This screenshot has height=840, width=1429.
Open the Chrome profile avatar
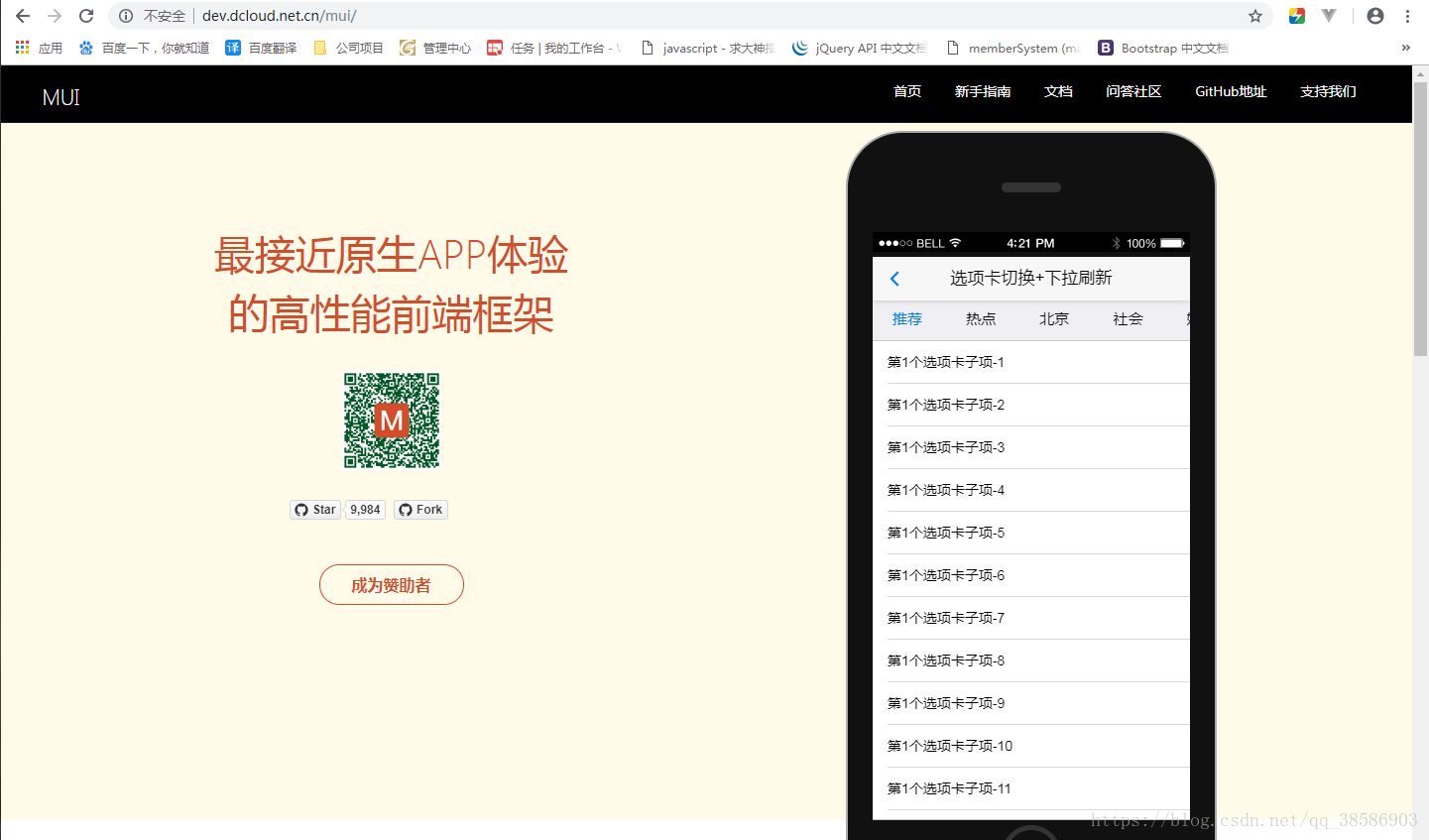tap(1375, 16)
